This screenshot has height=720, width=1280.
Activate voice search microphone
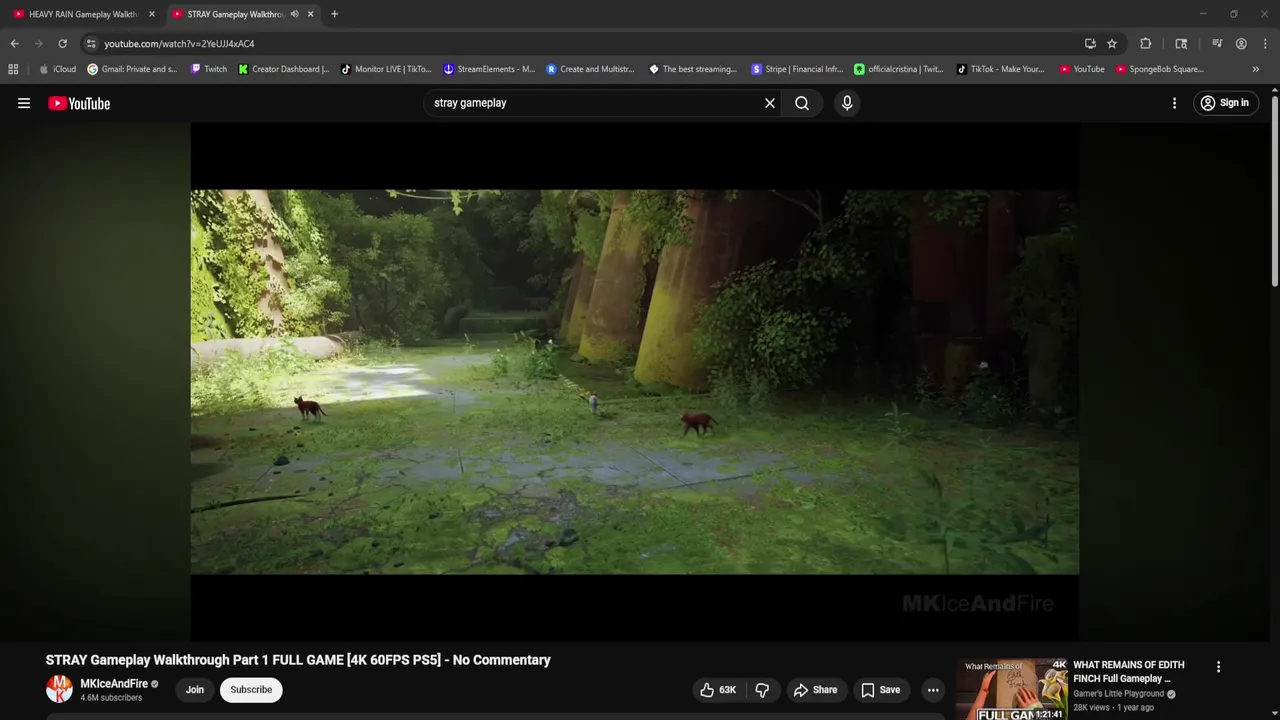847,103
